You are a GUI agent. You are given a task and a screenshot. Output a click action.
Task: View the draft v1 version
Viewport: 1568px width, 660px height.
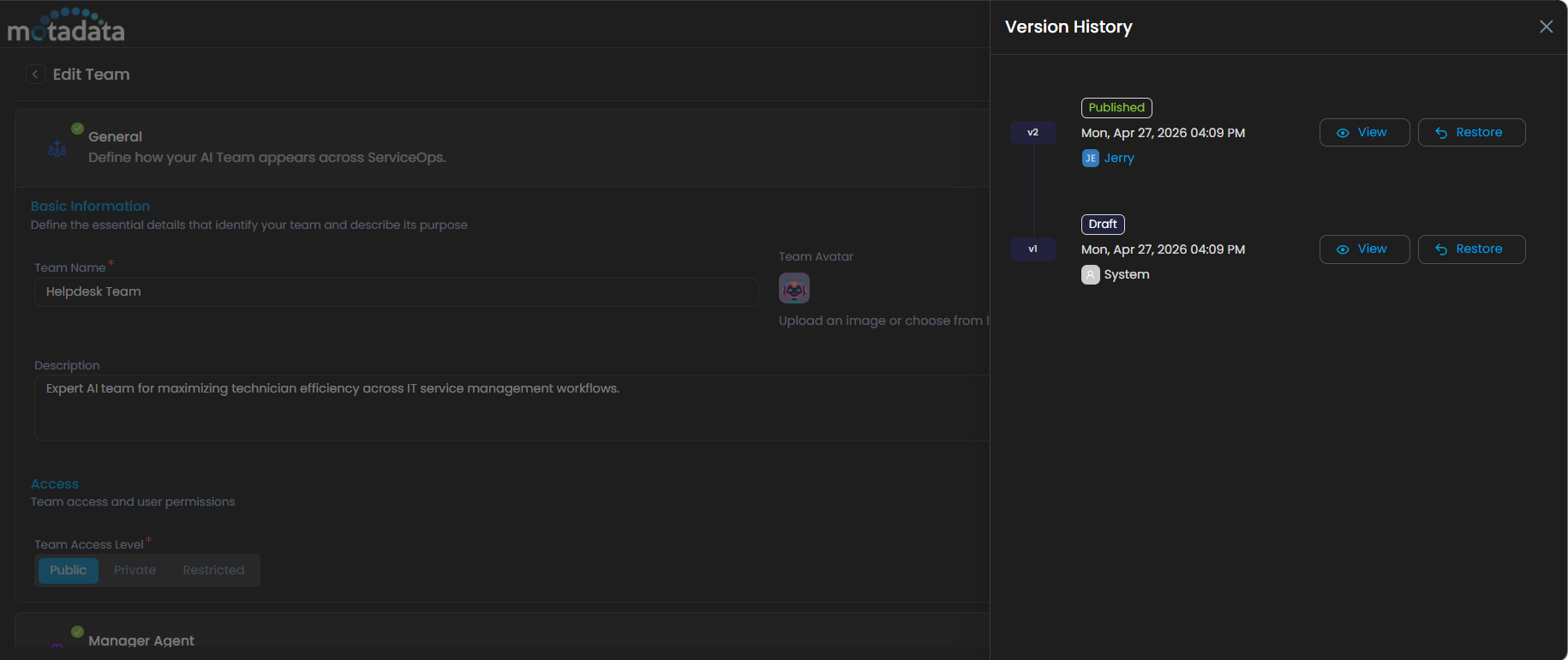tap(1364, 249)
